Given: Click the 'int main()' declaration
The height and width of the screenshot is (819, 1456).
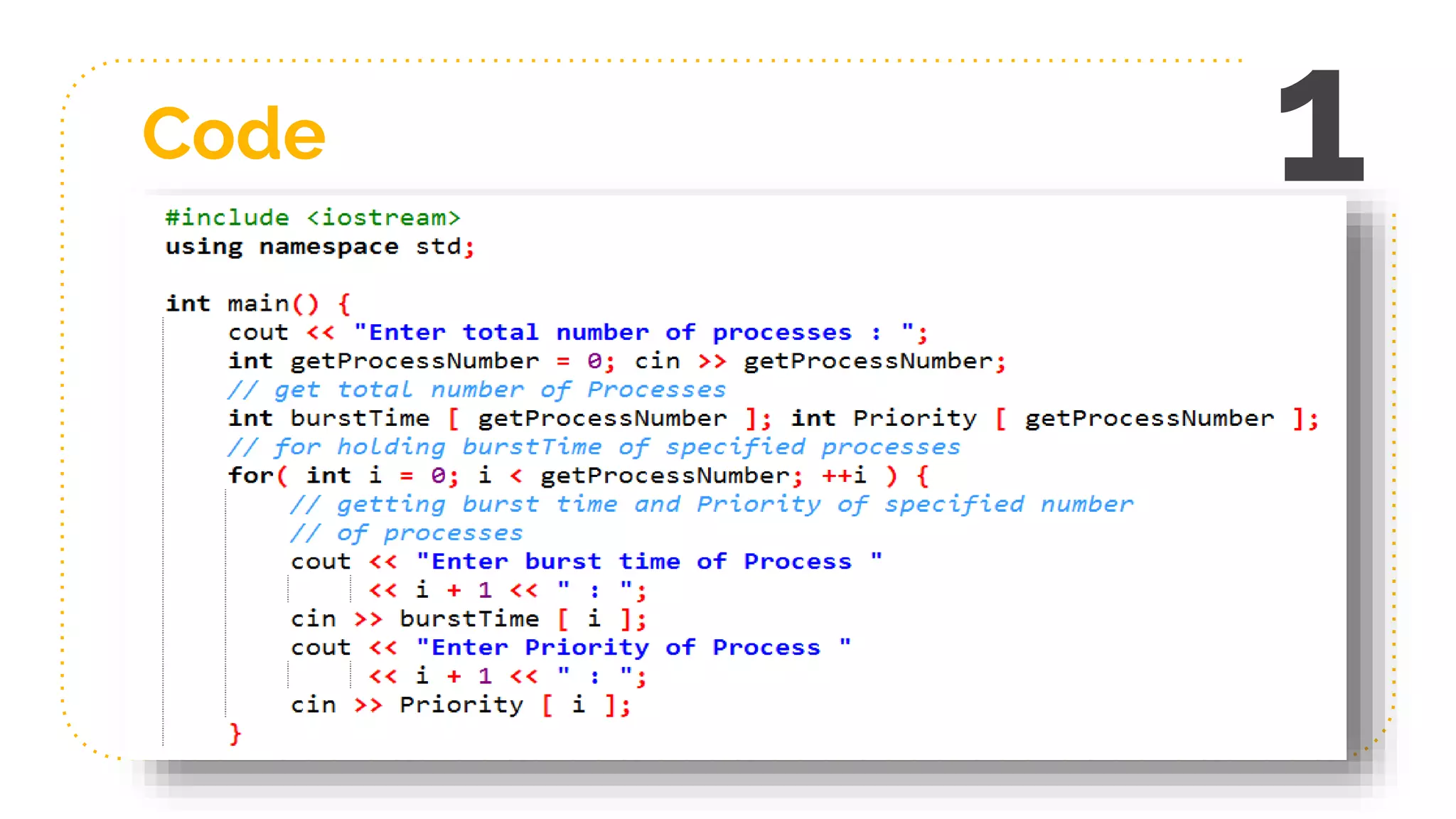Looking at the screenshot, I should (242, 304).
